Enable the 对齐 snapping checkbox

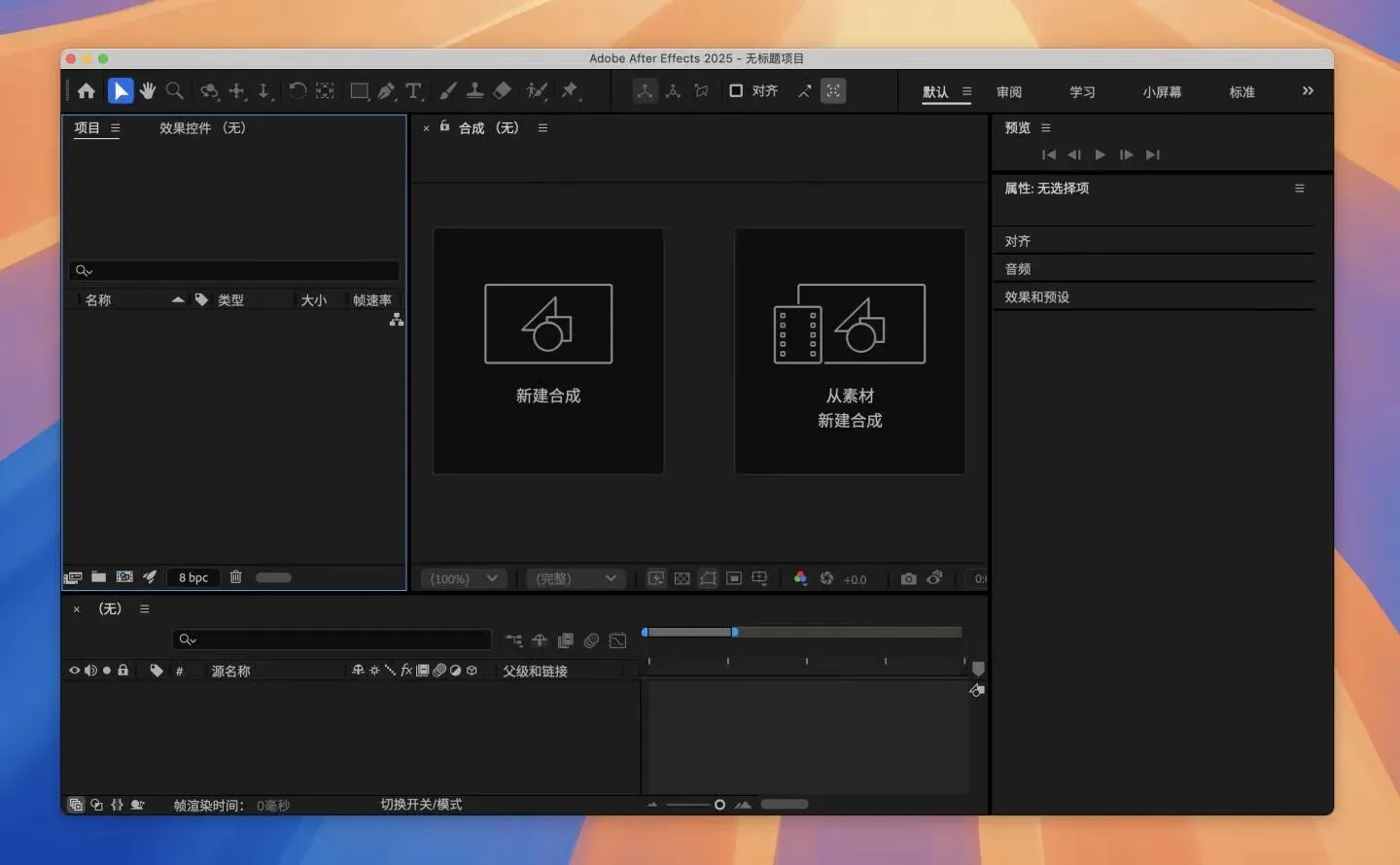tap(736, 91)
